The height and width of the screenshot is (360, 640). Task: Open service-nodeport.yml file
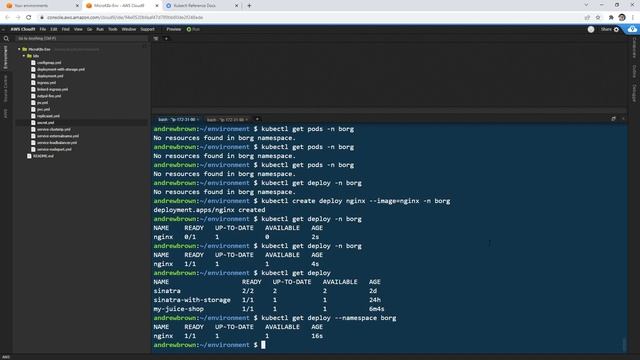click(54, 149)
